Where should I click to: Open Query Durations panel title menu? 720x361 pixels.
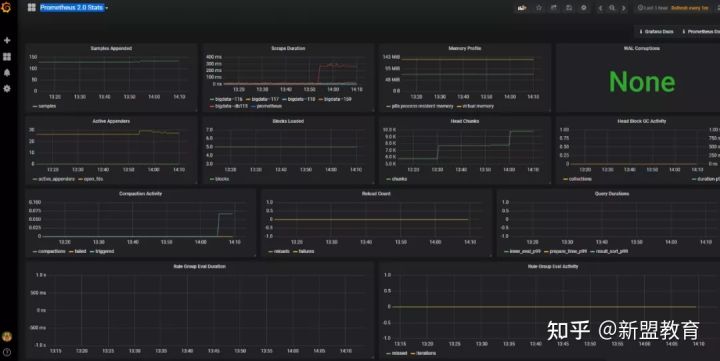click(612, 194)
